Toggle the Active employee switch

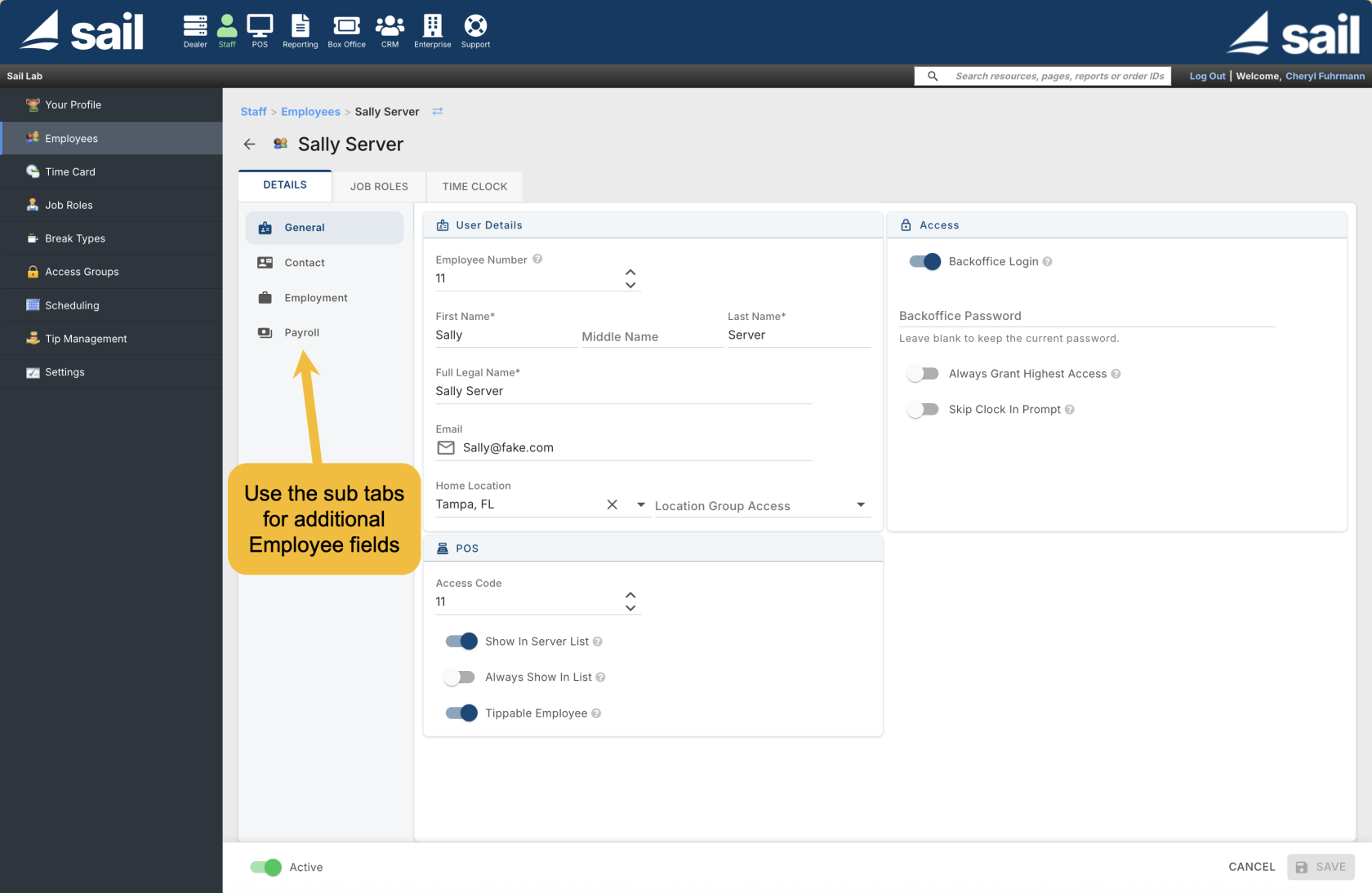(x=266, y=868)
